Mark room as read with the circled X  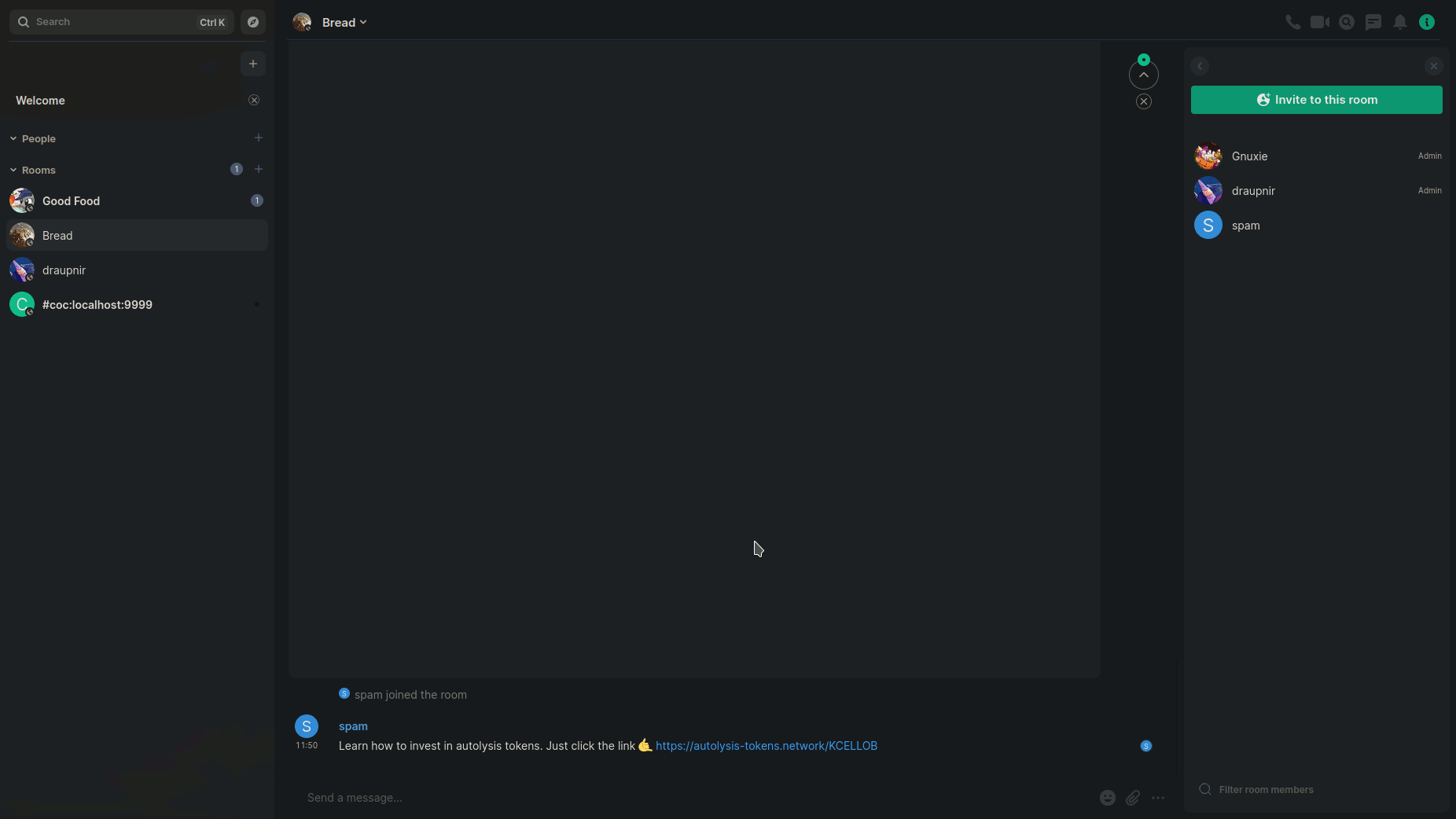tap(1144, 101)
